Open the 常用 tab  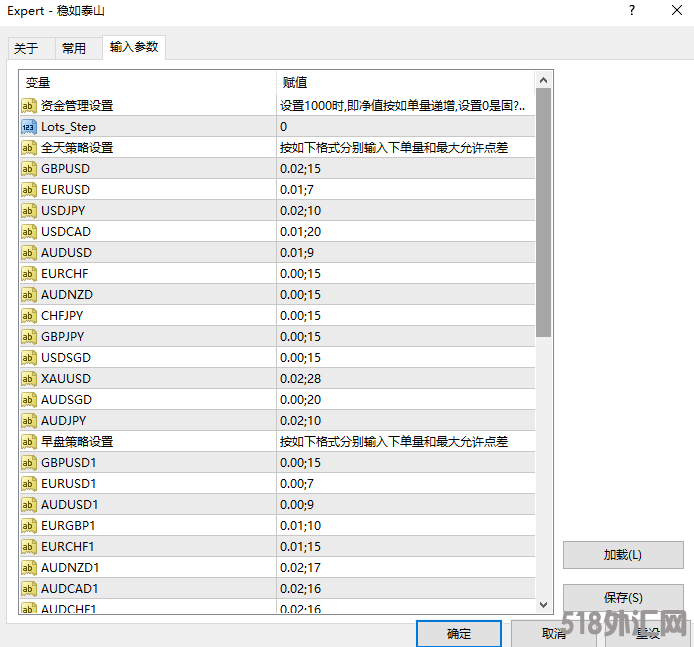(x=74, y=48)
